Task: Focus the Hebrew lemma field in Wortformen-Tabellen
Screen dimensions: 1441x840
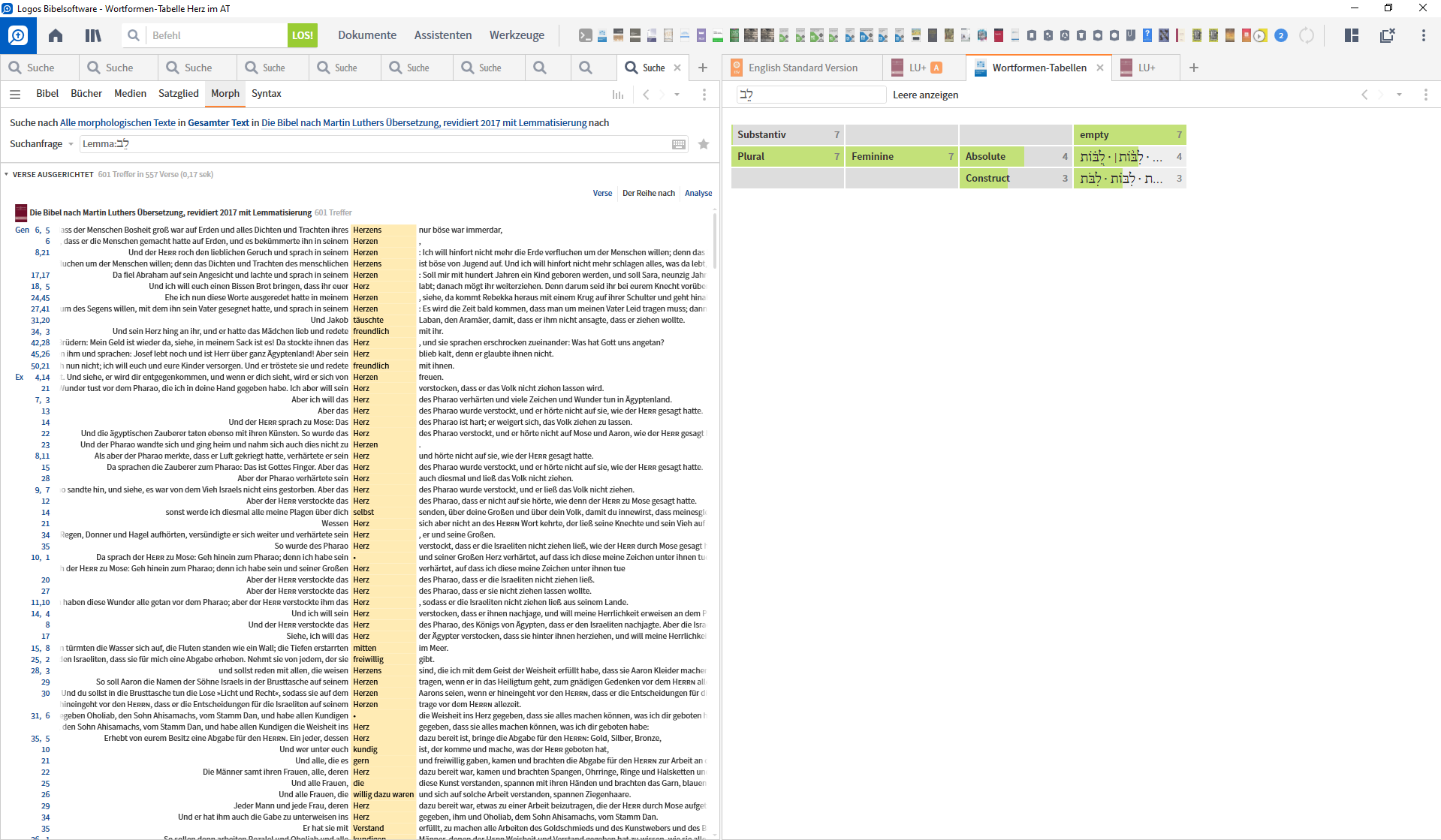Action: [x=812, y=95]
